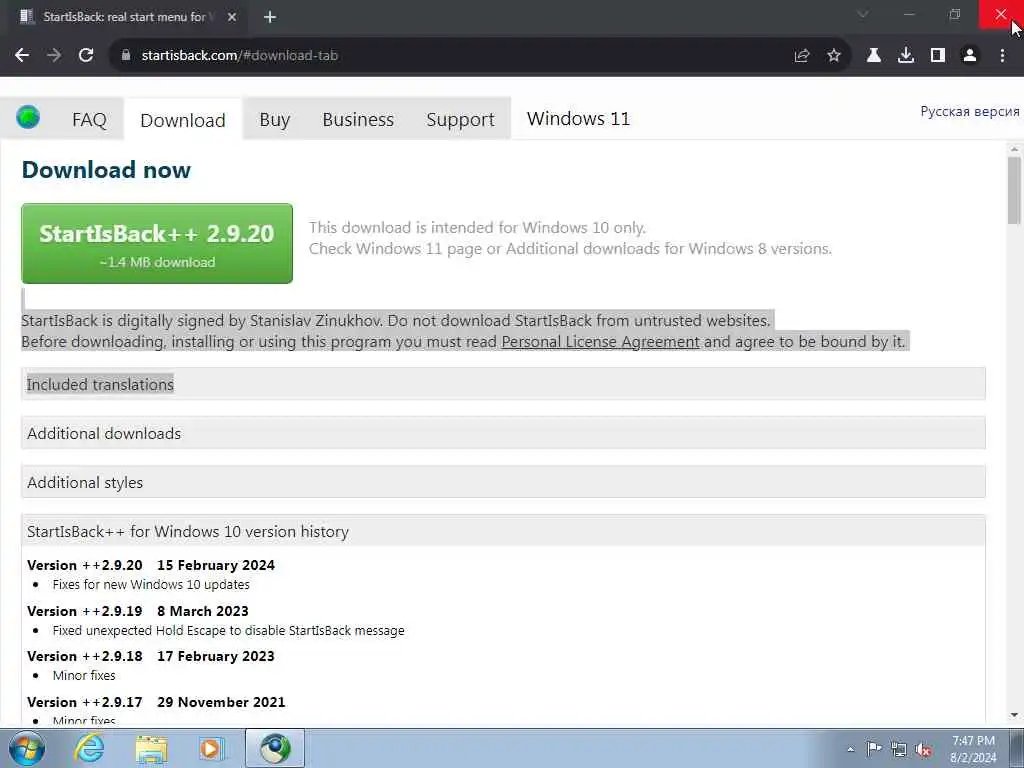Expand the Included translations section
Screen dimensions: 1024x768
pos(503,384)
